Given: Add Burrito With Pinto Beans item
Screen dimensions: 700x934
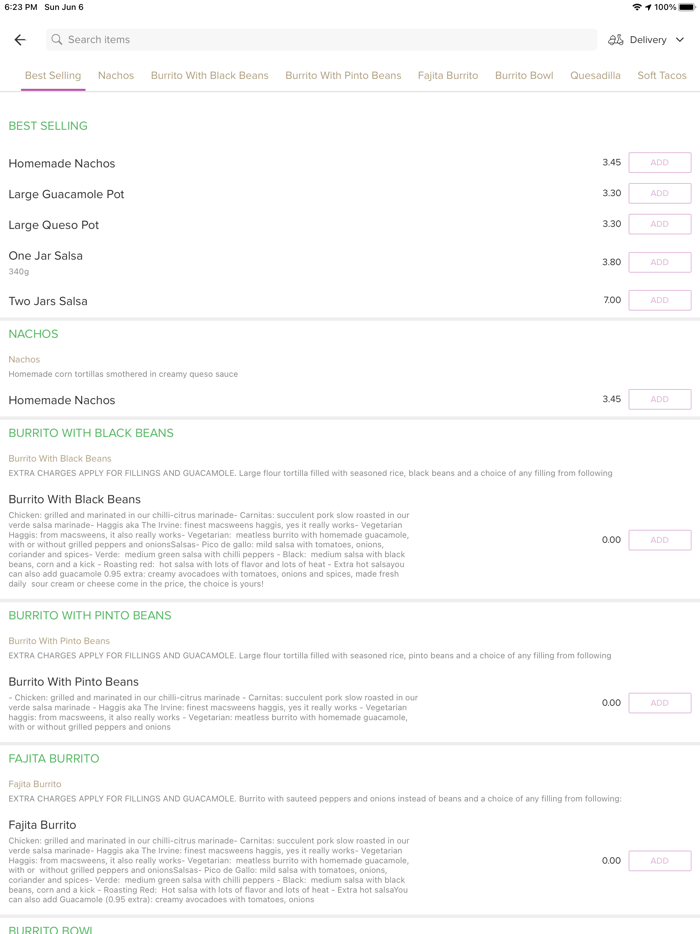Looking at the screenshot, I should (x=659, y=704).
